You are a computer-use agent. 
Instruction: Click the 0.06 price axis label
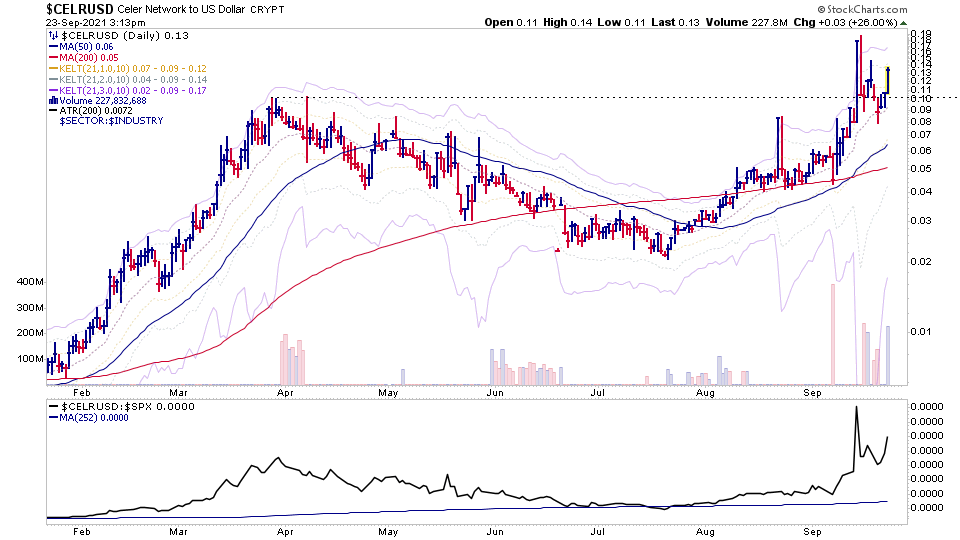coord(921,150)
